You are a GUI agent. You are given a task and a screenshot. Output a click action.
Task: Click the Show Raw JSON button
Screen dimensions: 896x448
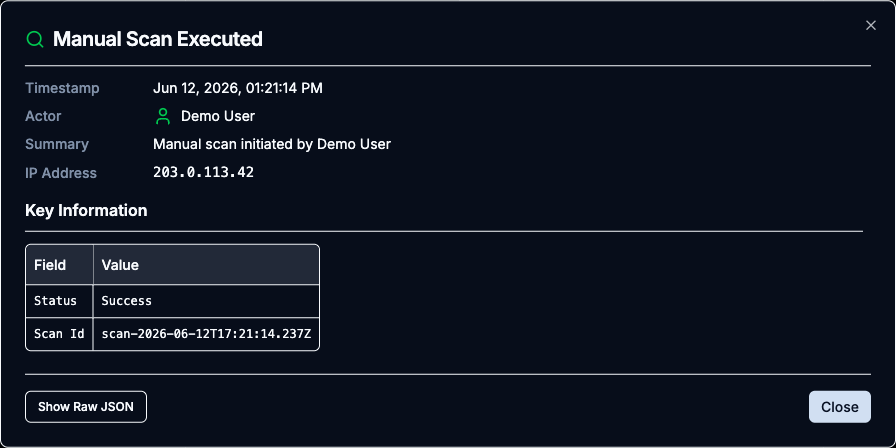click(x=86, y=407)
